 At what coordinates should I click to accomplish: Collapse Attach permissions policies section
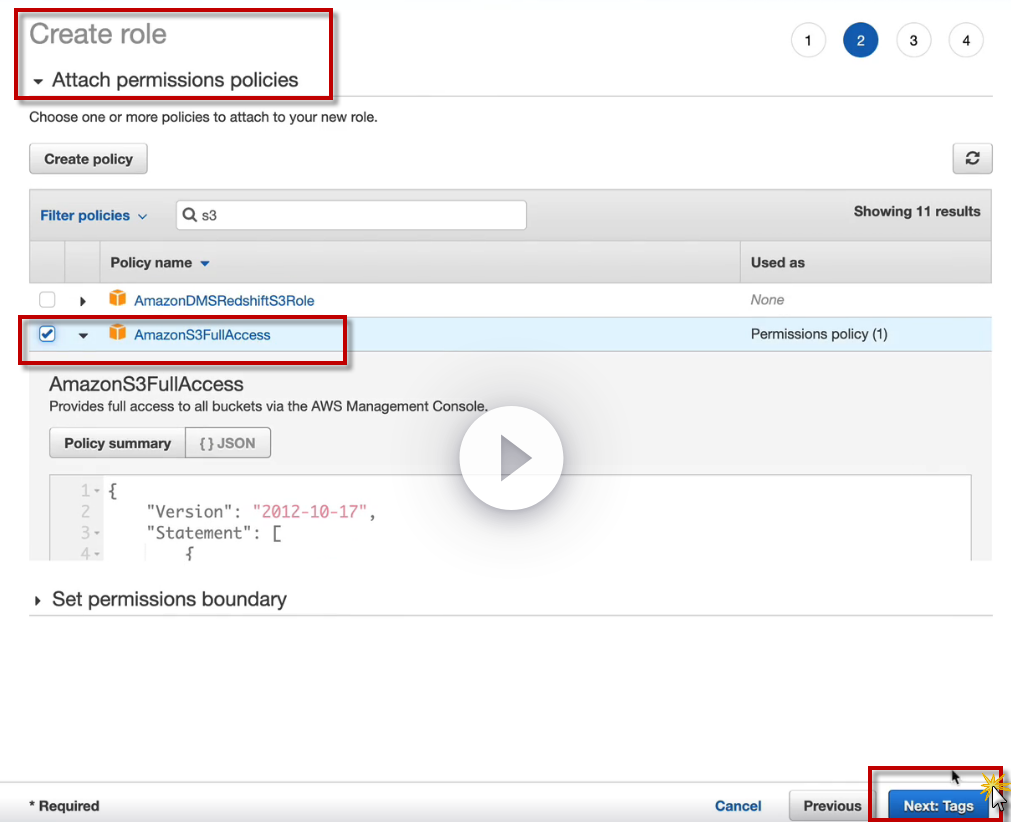(38, 81)
